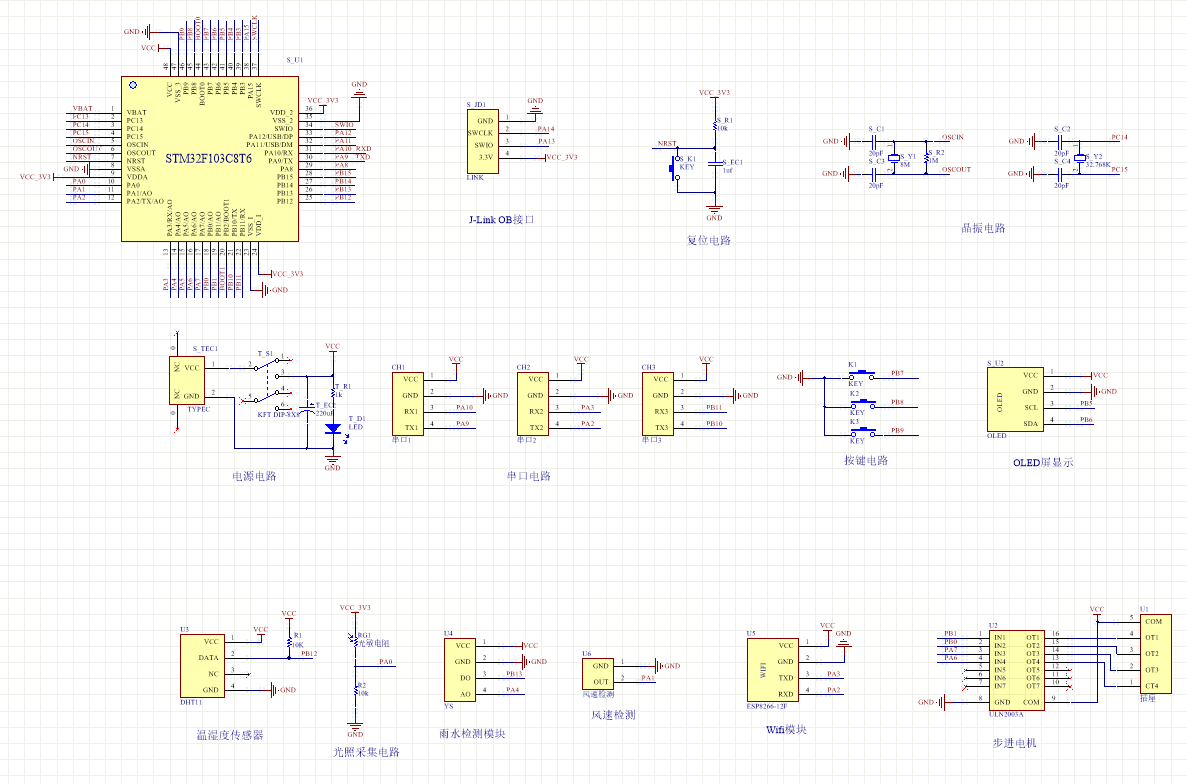The image size is (1187, 784).
Task: Select the OLED display block S_U2
Action: coord(1015,400)
